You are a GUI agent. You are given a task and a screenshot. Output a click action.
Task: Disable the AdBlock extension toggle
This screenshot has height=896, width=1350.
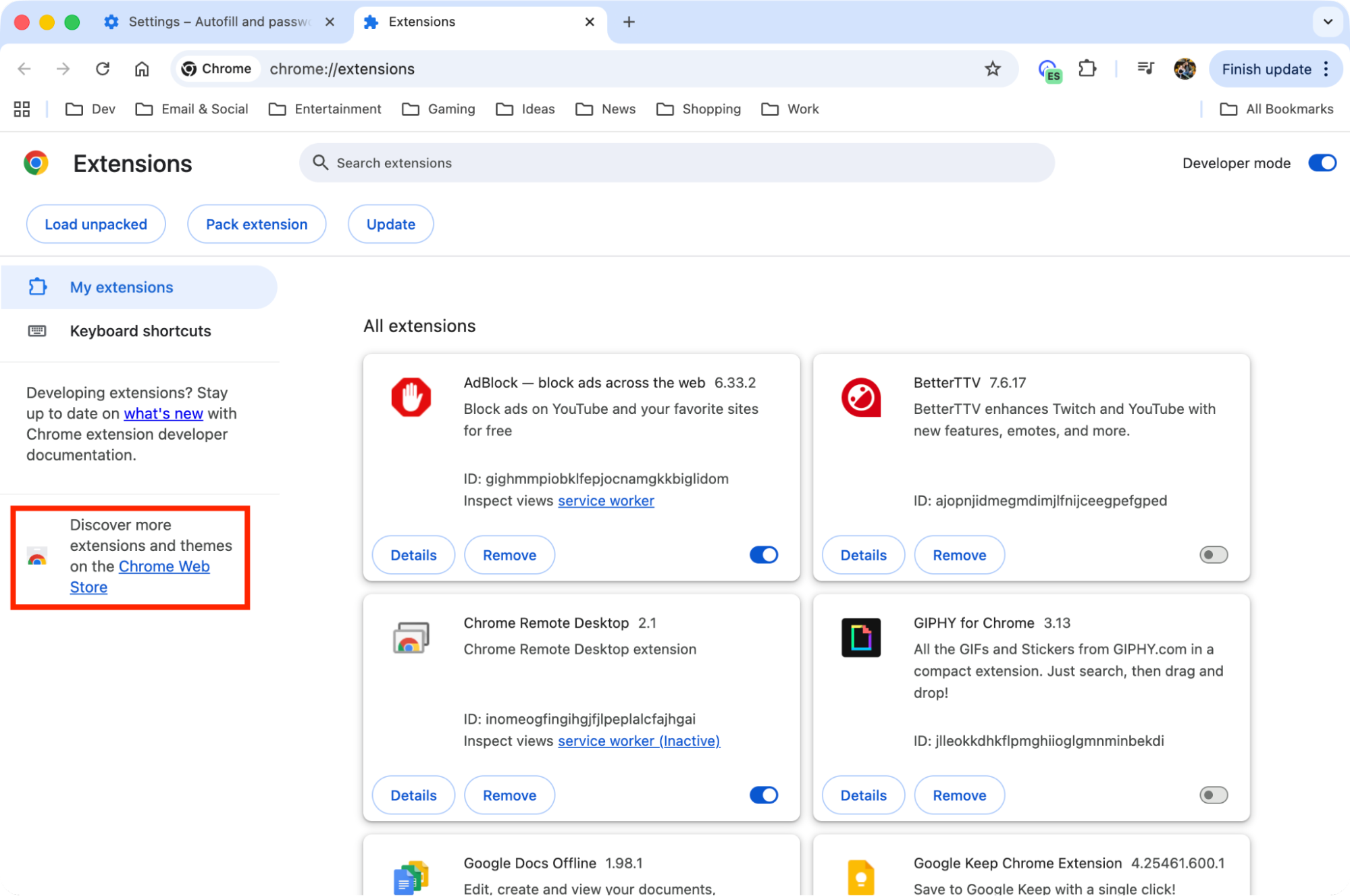763,554
